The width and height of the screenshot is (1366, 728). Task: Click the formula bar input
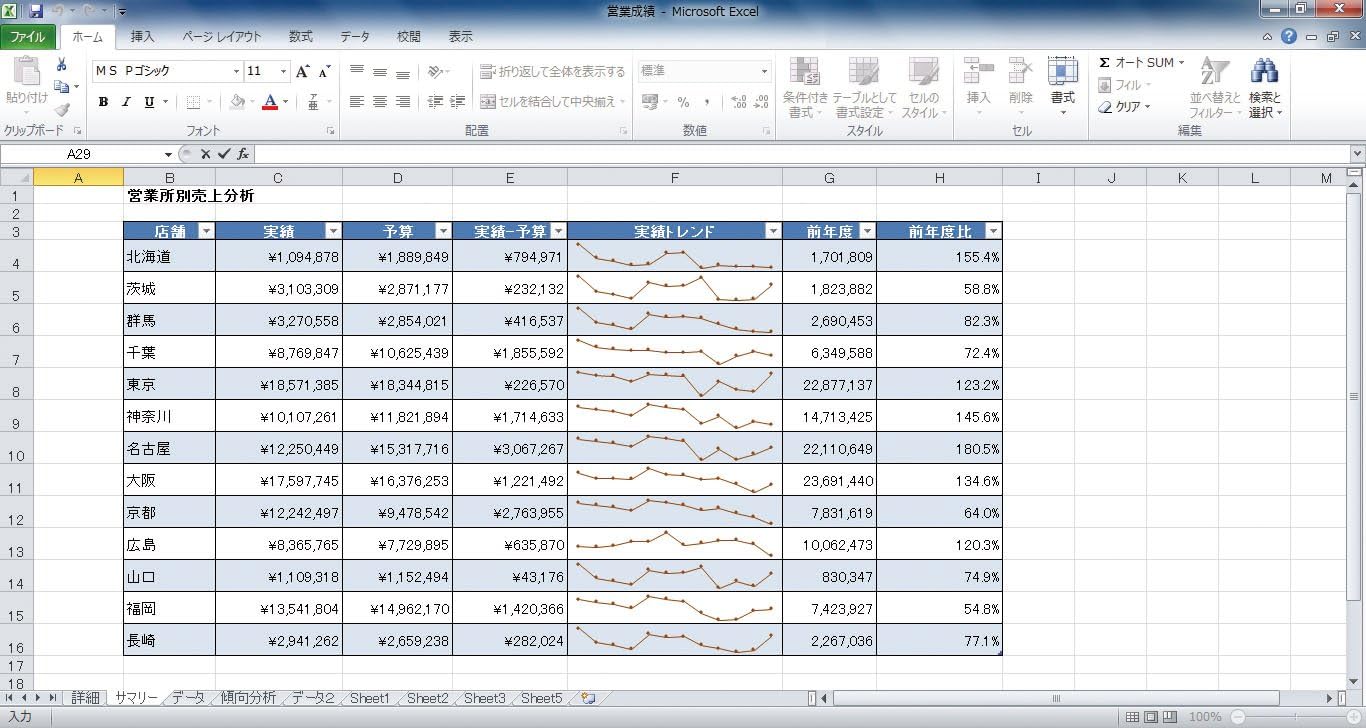(801, 154)
